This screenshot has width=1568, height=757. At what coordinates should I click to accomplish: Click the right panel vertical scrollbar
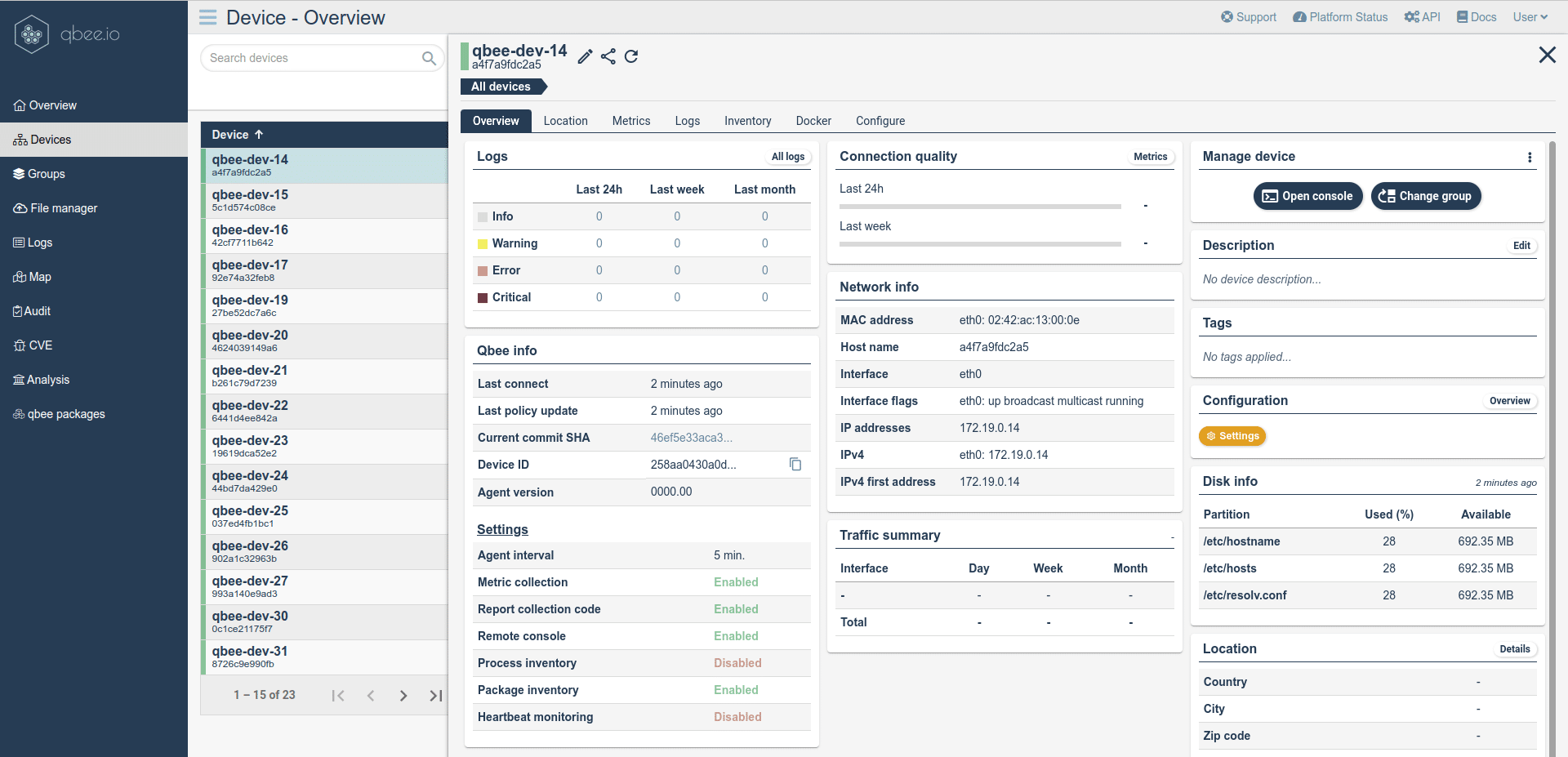point(1552,448)
